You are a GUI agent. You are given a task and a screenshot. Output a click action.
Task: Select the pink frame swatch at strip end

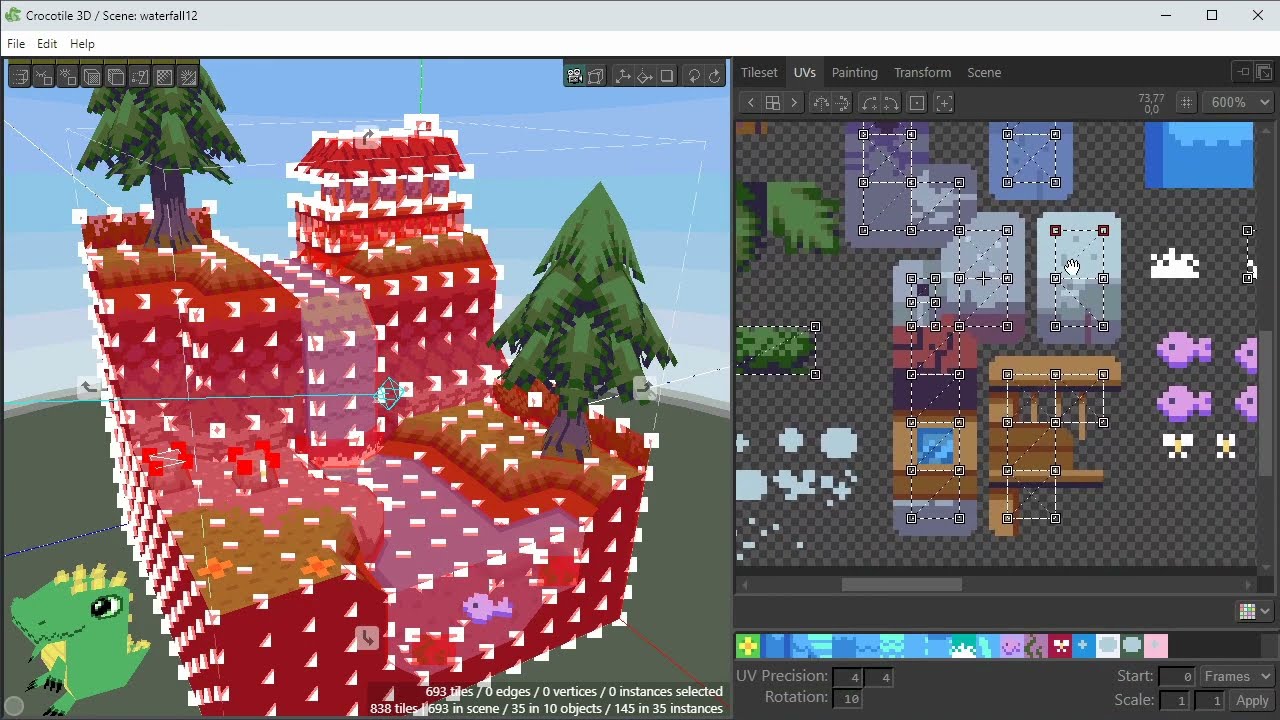tap(1156, 646)
